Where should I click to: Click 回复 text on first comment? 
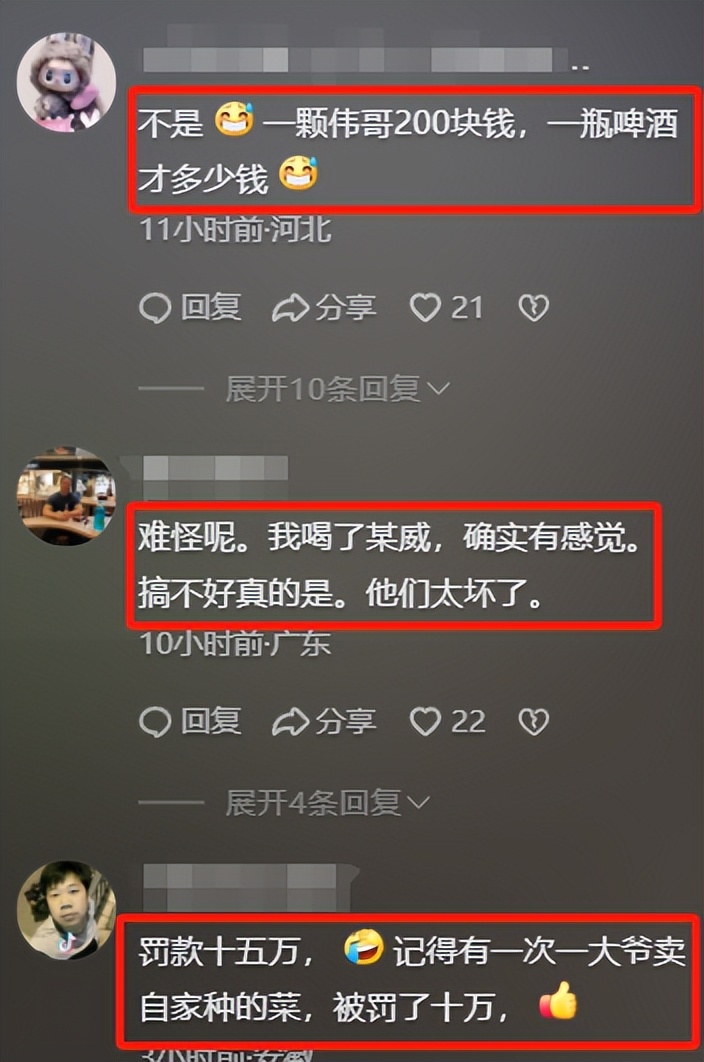click(x=211, y=308)
